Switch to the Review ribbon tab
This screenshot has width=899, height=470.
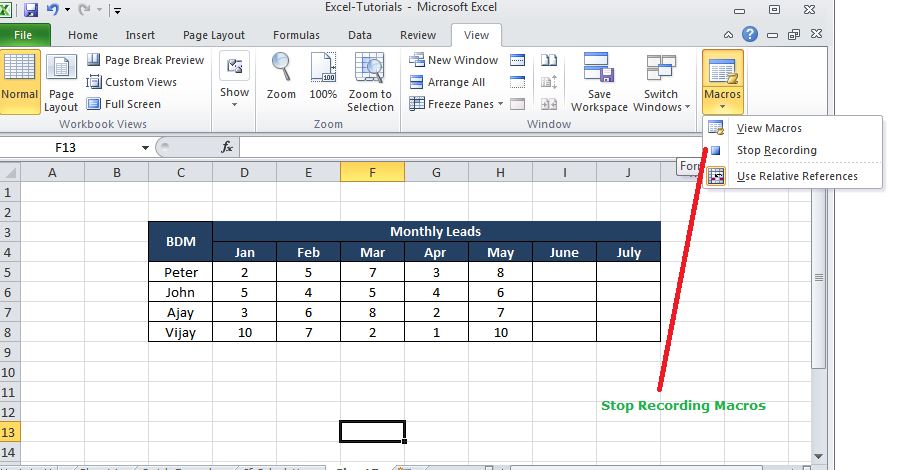[x=418, y=35]
